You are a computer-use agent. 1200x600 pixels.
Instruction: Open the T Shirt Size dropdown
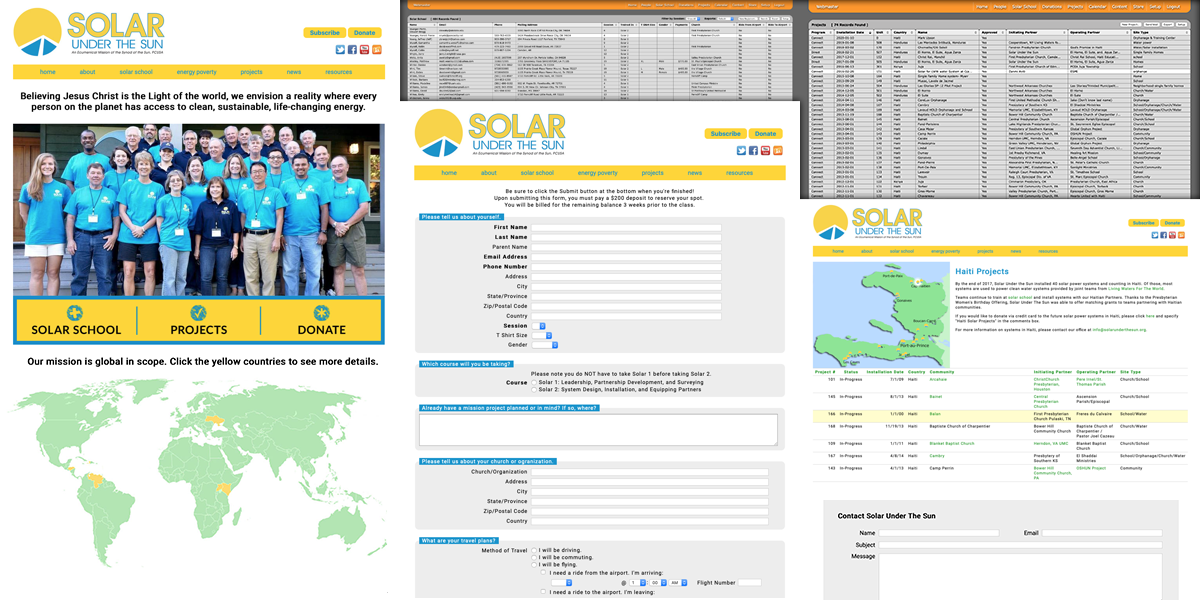click(x=541, y=335)
